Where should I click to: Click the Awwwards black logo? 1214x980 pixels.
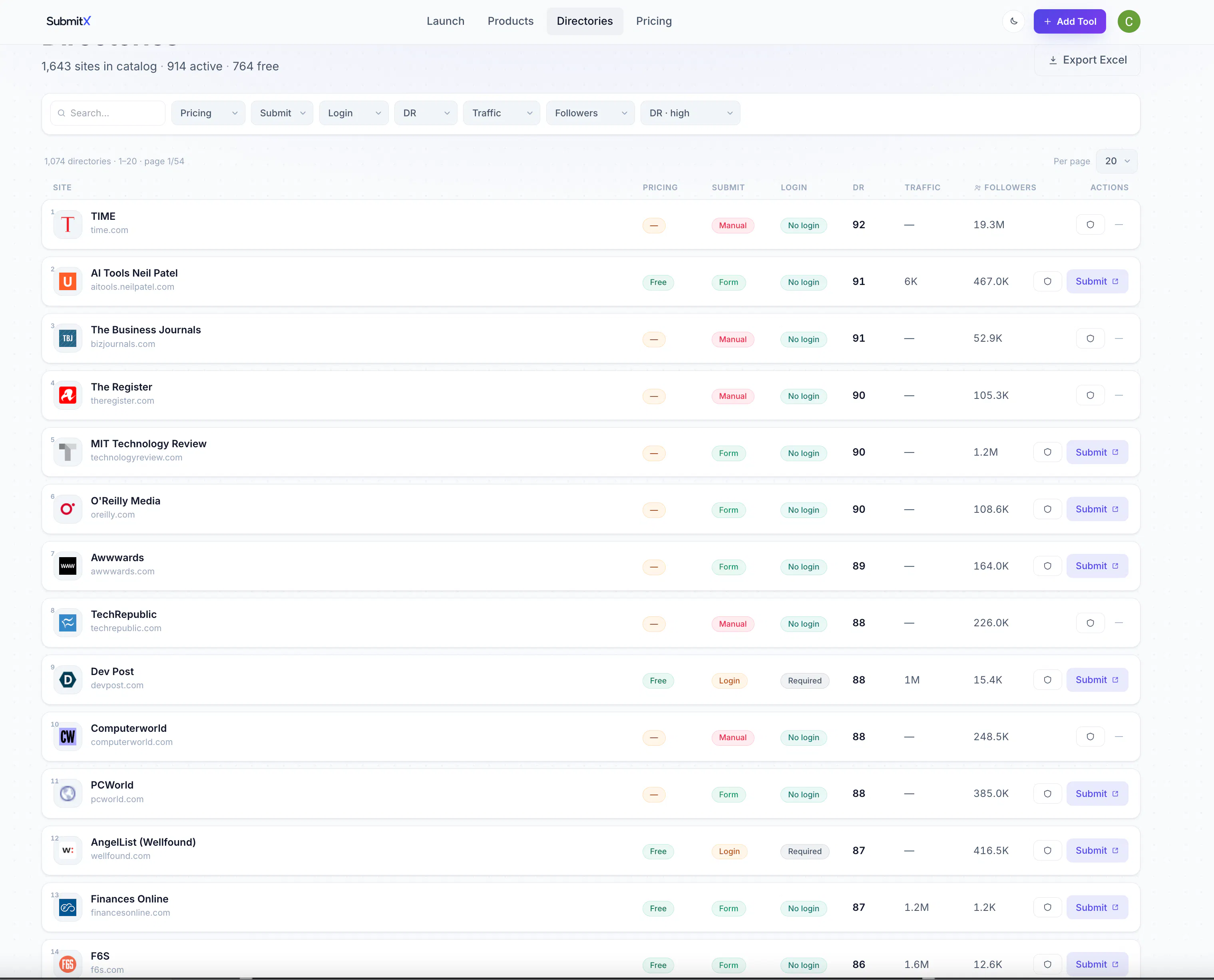(x=68, y=566)
